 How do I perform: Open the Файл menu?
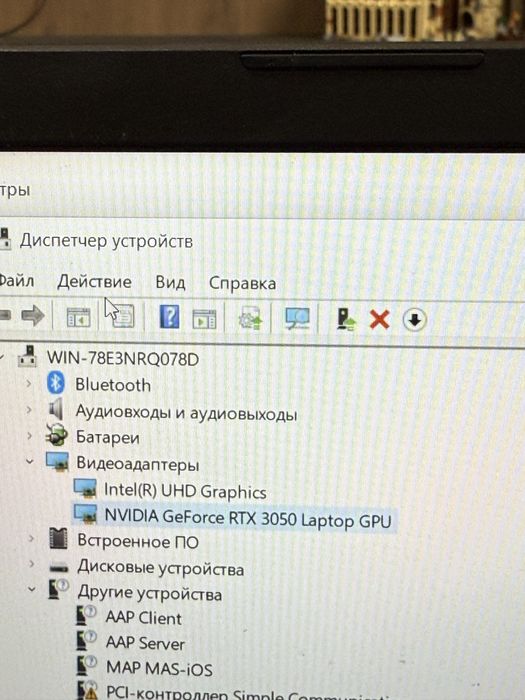coord(16,281)
